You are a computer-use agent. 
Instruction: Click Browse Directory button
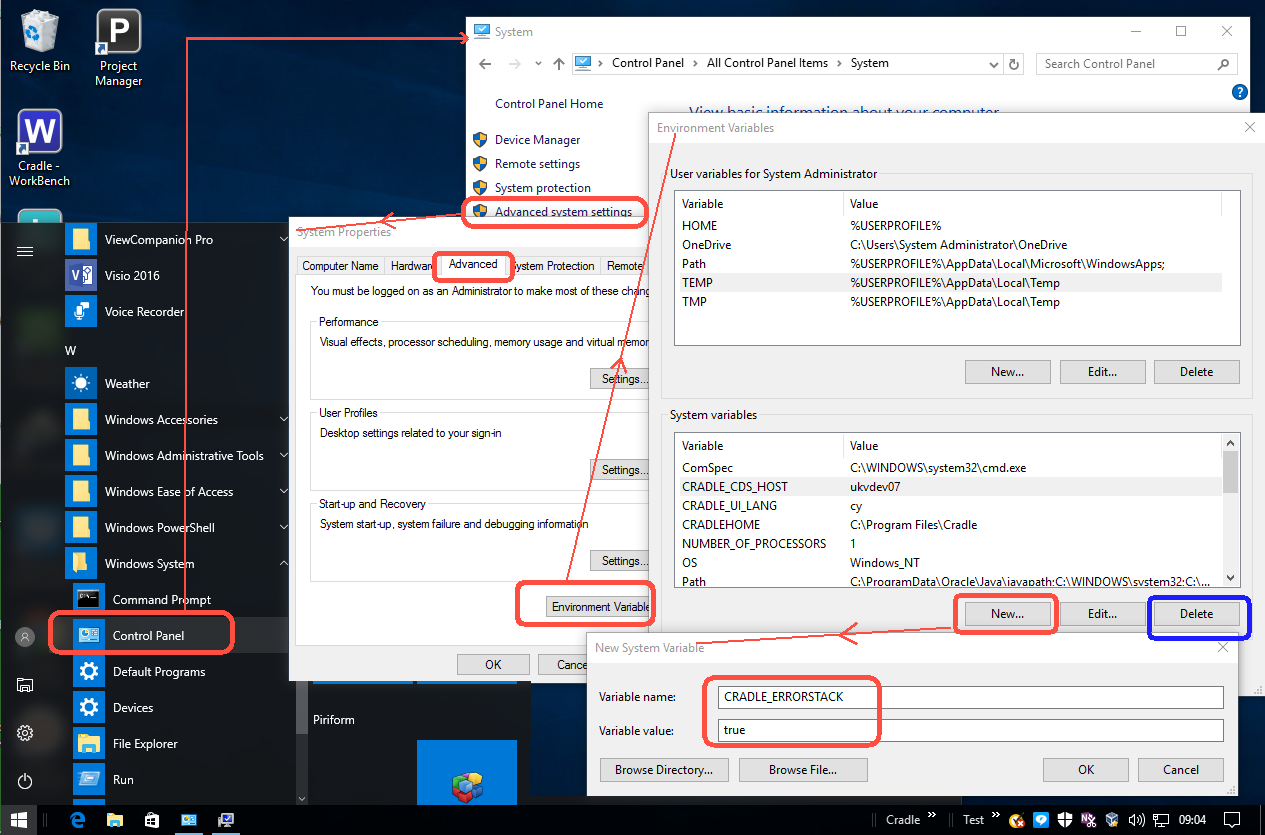coord(664,770)
